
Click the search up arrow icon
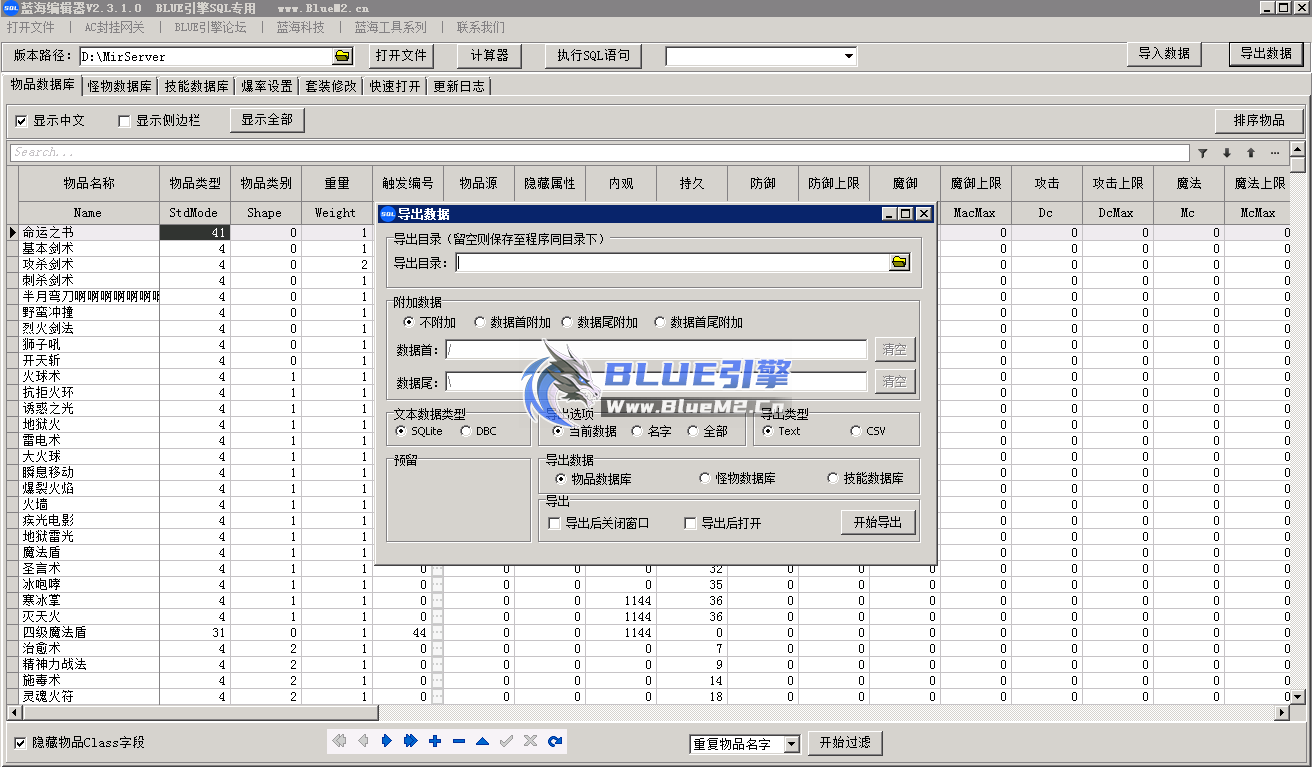tap(1250, 153)
